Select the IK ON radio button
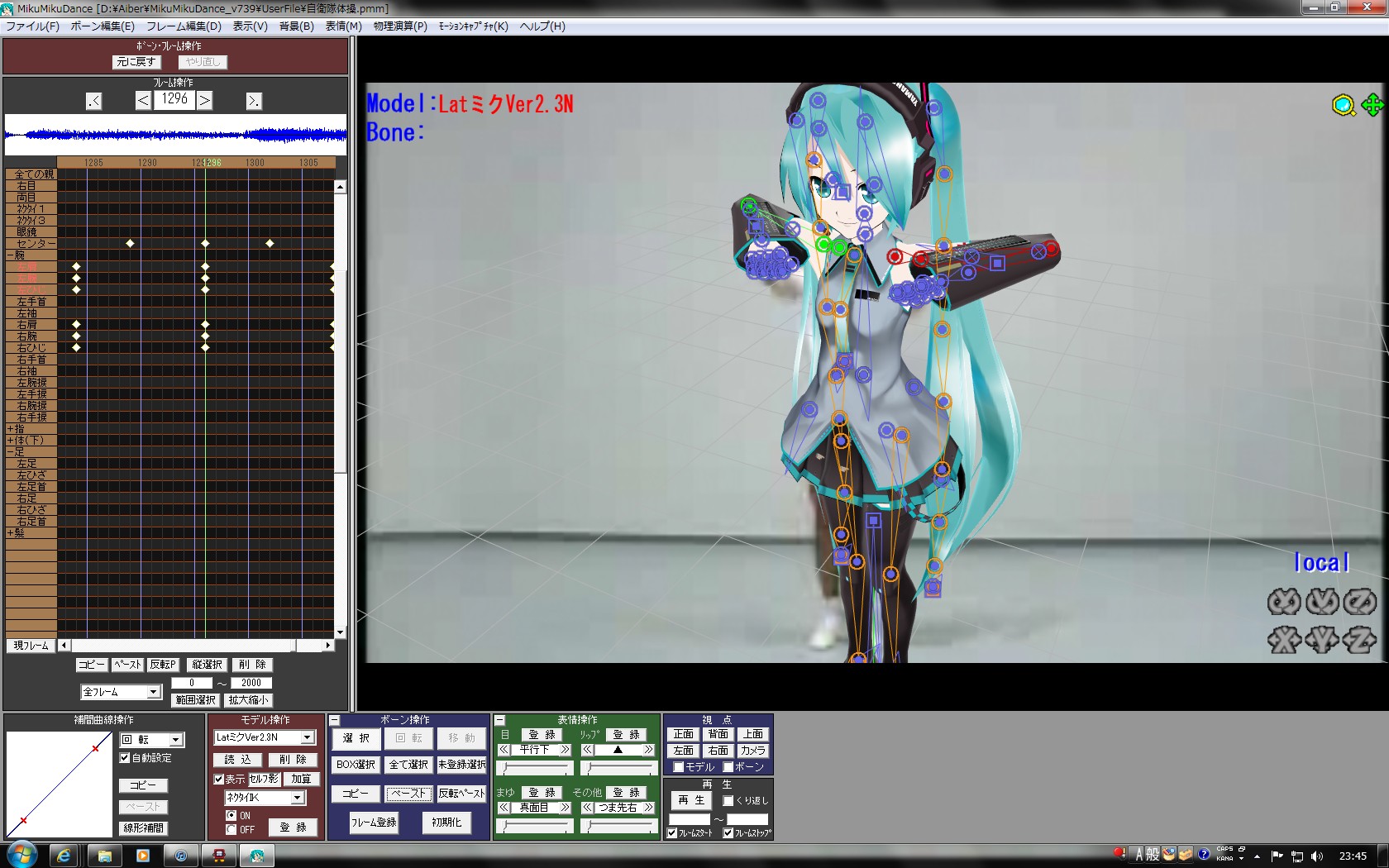Image resolution: width=1389 pixels, height=868 pixels. pyautogui.click(x=231, y=816)
